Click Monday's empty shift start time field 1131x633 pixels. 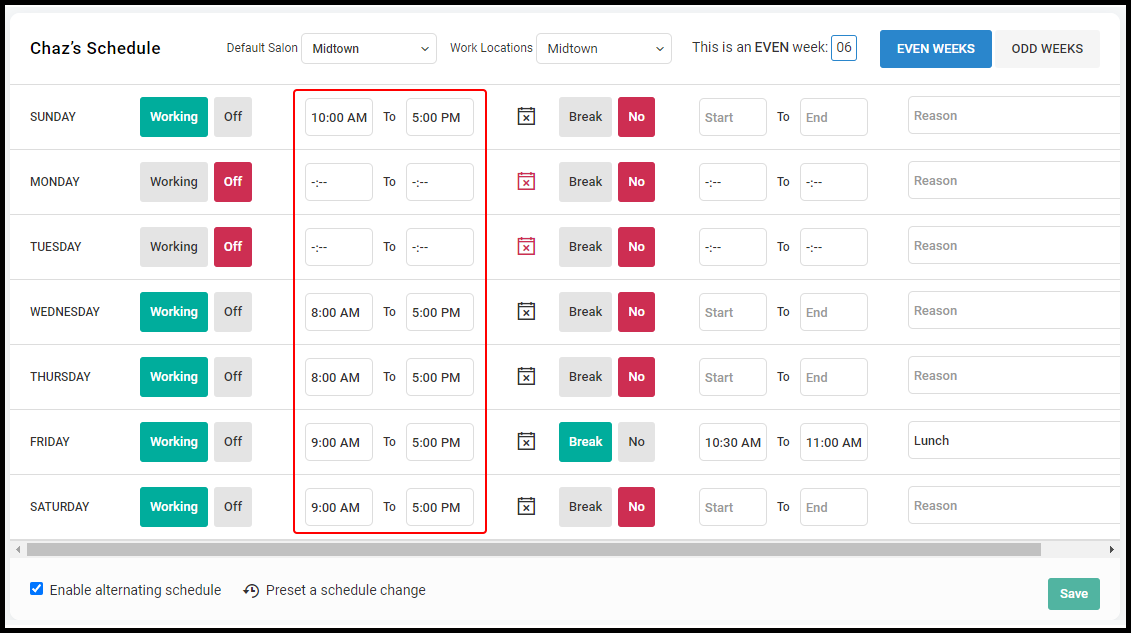(338, 182)
